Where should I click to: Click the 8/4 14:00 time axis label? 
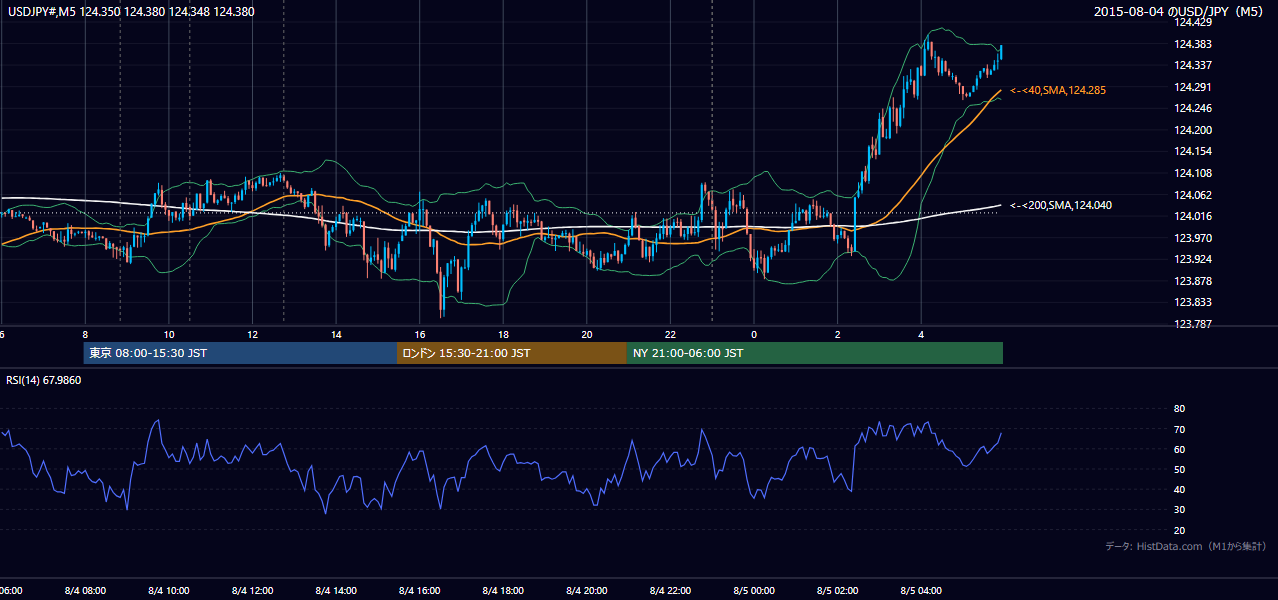(336, 591)
